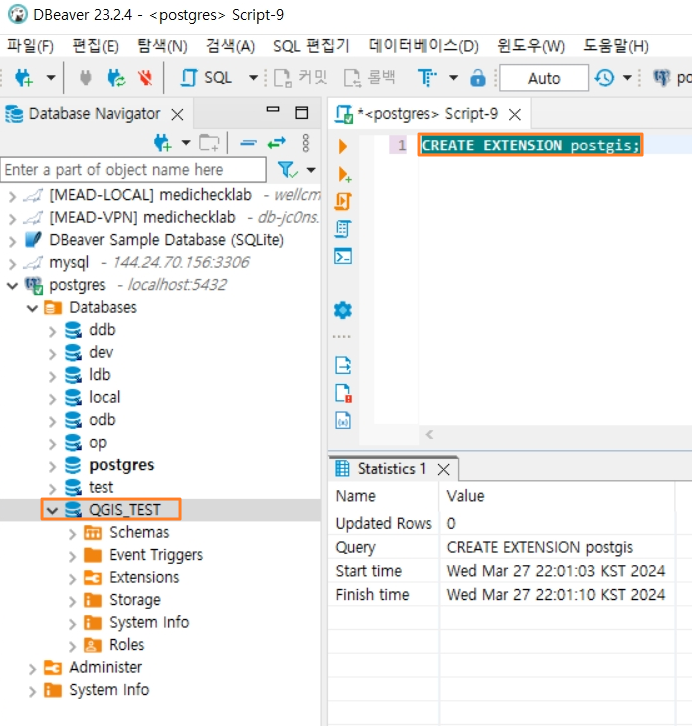This screenshot has height=726, width=692.
Task: Click the Auto commit mode field
Action: click(544, 78)
